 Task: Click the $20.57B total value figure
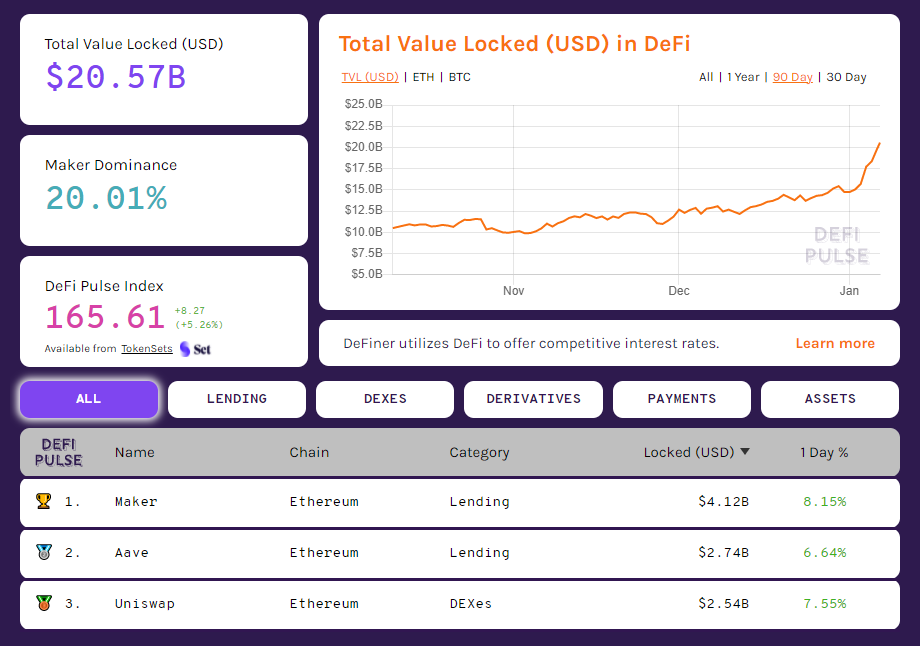116,77
